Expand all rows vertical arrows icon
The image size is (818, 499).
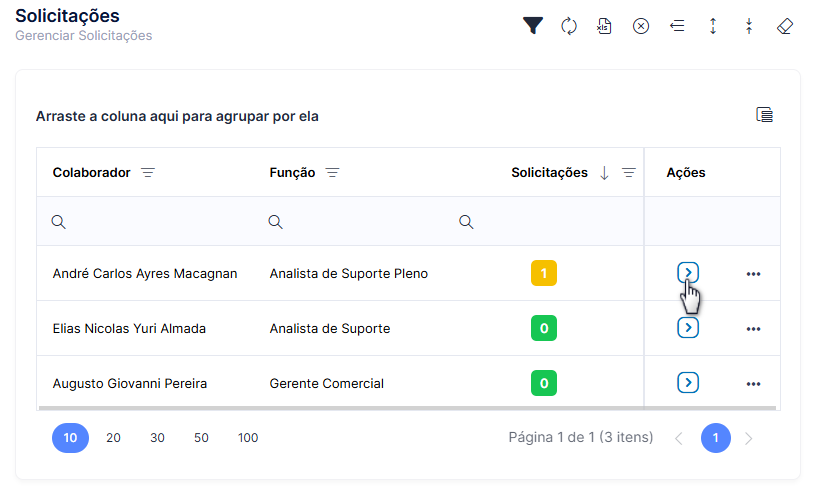tap(713, 26)
